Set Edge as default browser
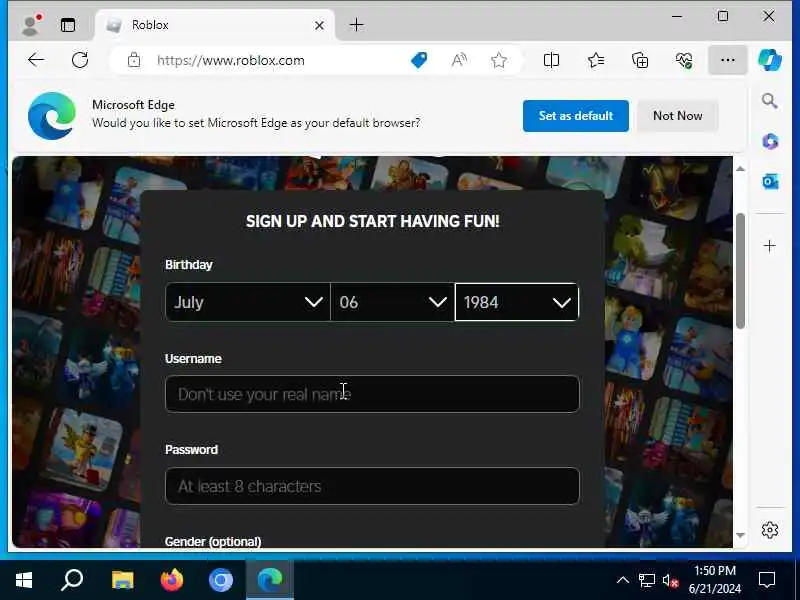 click(576, 116)
